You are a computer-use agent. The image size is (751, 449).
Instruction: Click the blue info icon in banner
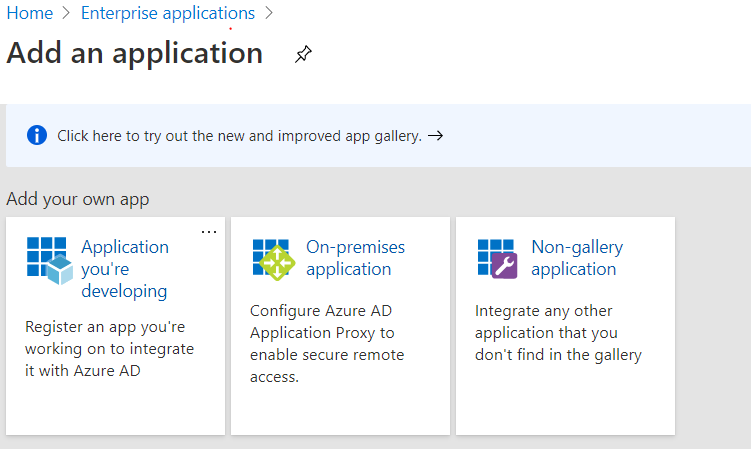37,135
